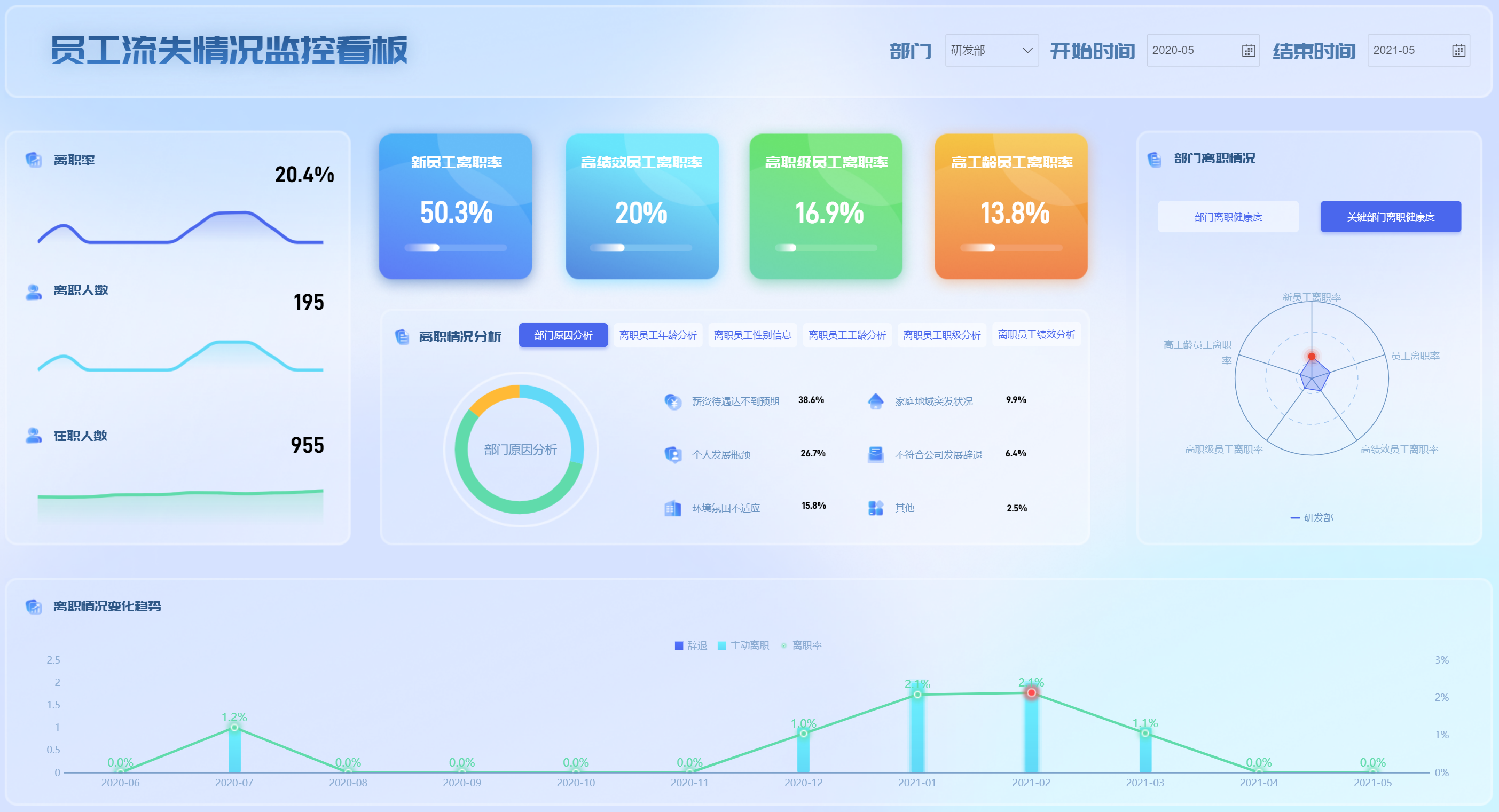The height and width of the screenshot is (812, 1499).
Task: Click the red 2021-02 trend data point
Action: pos(1031,692)
